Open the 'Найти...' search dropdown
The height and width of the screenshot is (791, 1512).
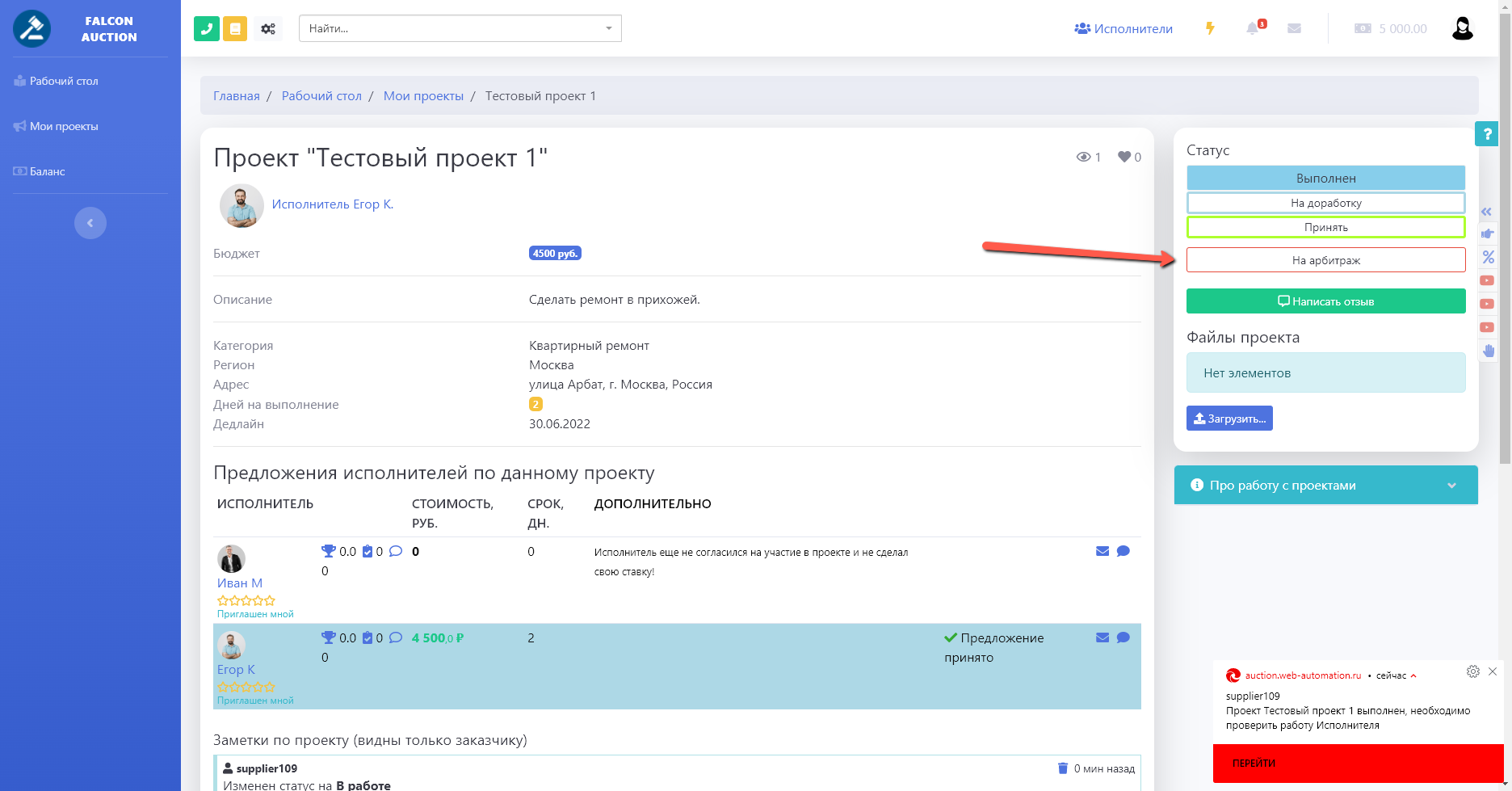(x=460, y=28)
